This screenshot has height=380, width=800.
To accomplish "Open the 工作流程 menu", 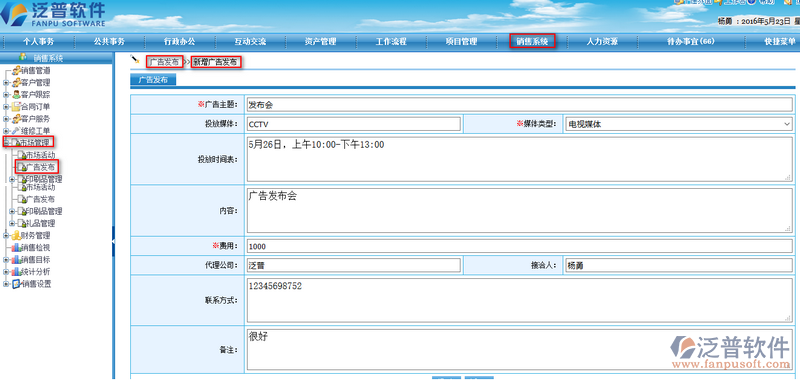I will tap(391, 42).
